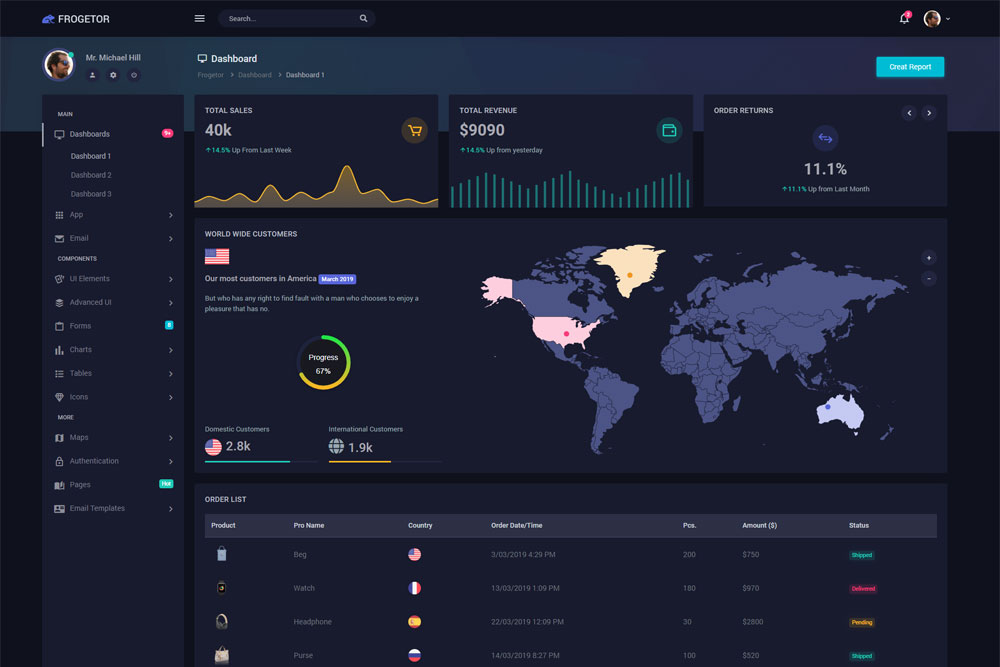This screenshot has height=667, width=1000.
Task: Click the user profile icon under Michael Hill
Action: tap(93, 75)
